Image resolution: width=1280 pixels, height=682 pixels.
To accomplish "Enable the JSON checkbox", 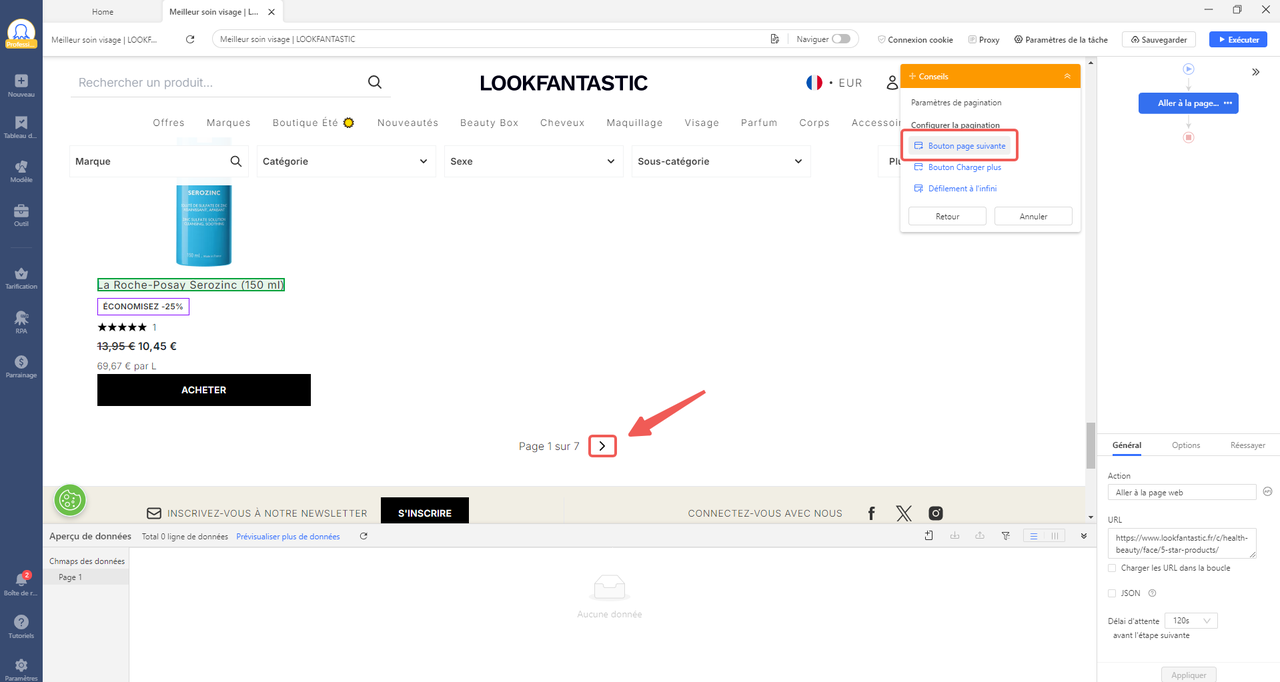I will [x=1112, y=593].
